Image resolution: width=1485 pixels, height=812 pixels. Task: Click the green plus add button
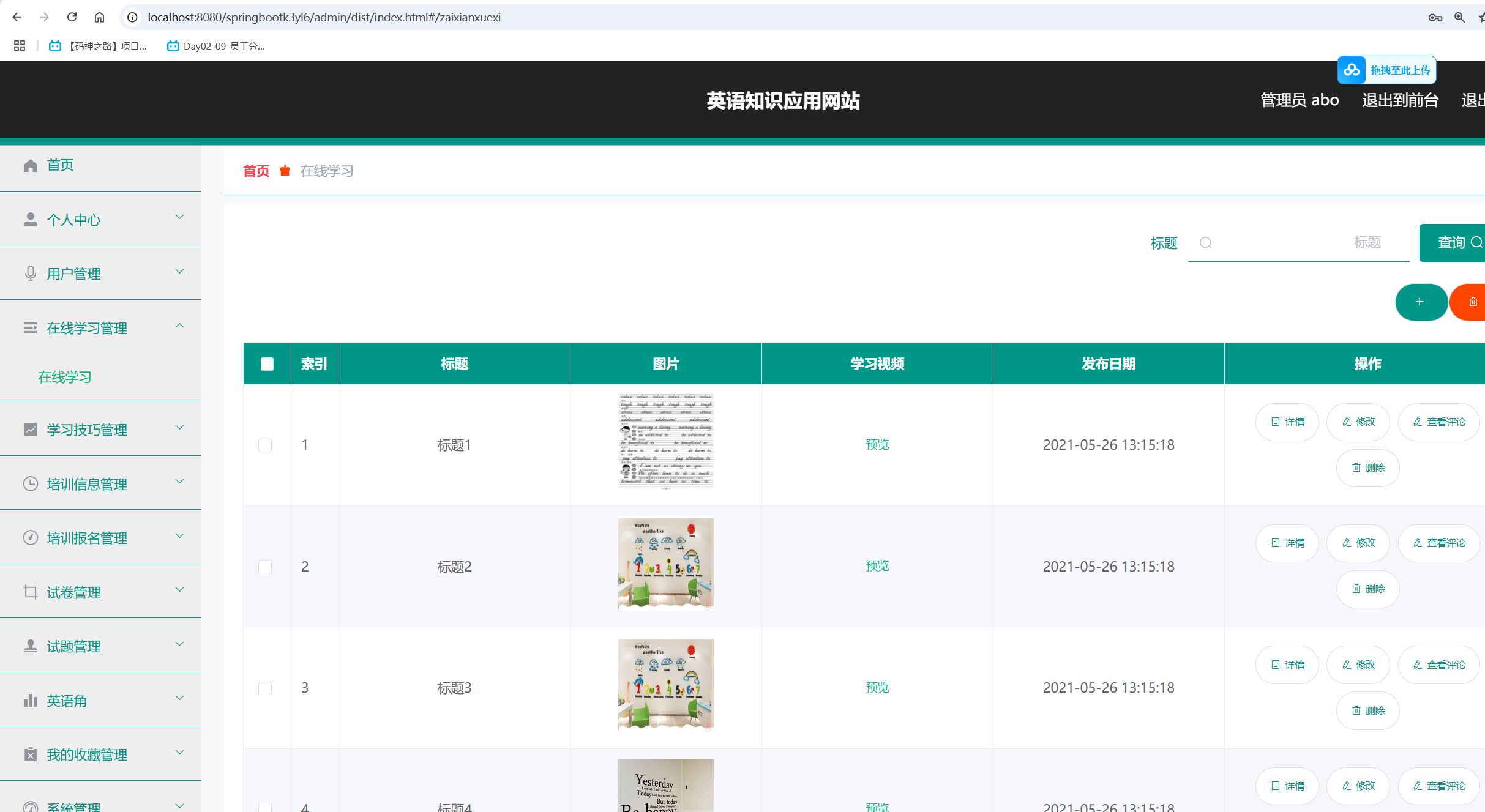(x=1420, y=302)
